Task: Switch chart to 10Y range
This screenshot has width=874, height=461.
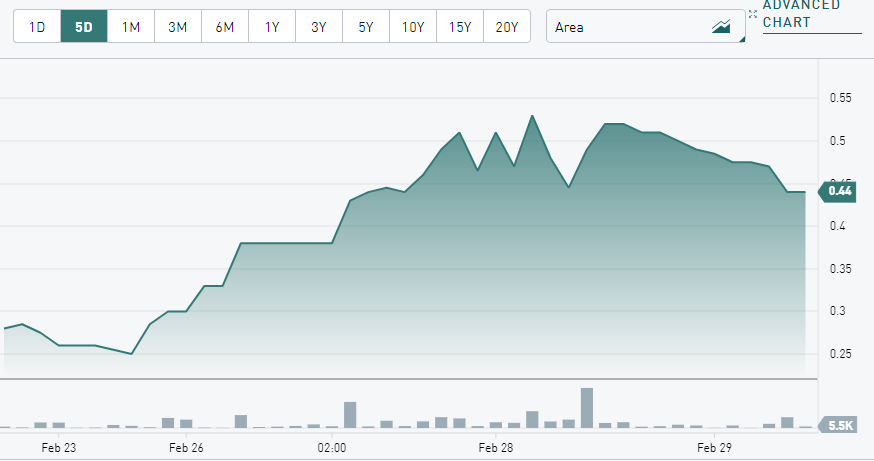Action: (412, 26)
